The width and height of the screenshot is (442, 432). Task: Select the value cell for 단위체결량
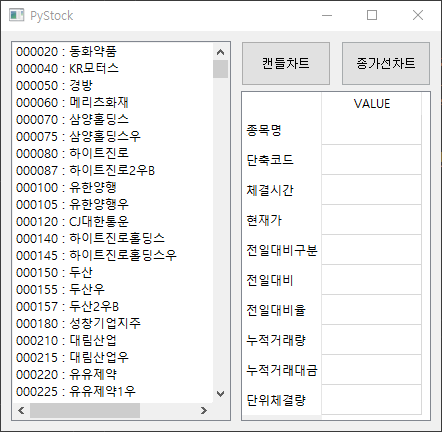[x=371, y=400]
